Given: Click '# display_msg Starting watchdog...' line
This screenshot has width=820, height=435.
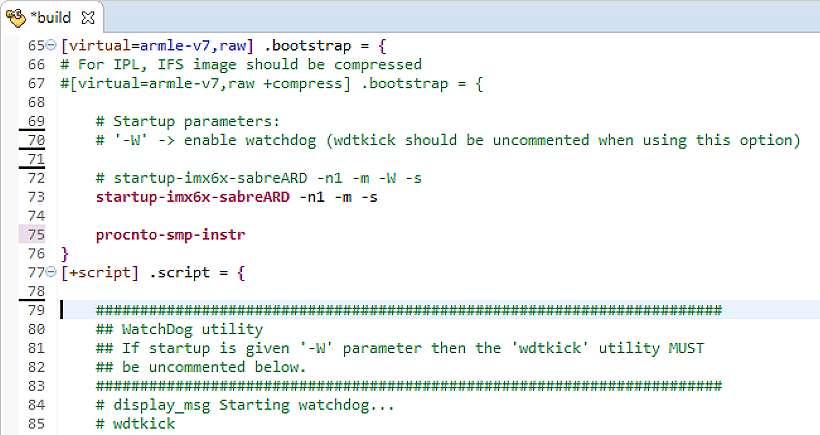Looking at the screenshot, I should (x=245, y=404).
